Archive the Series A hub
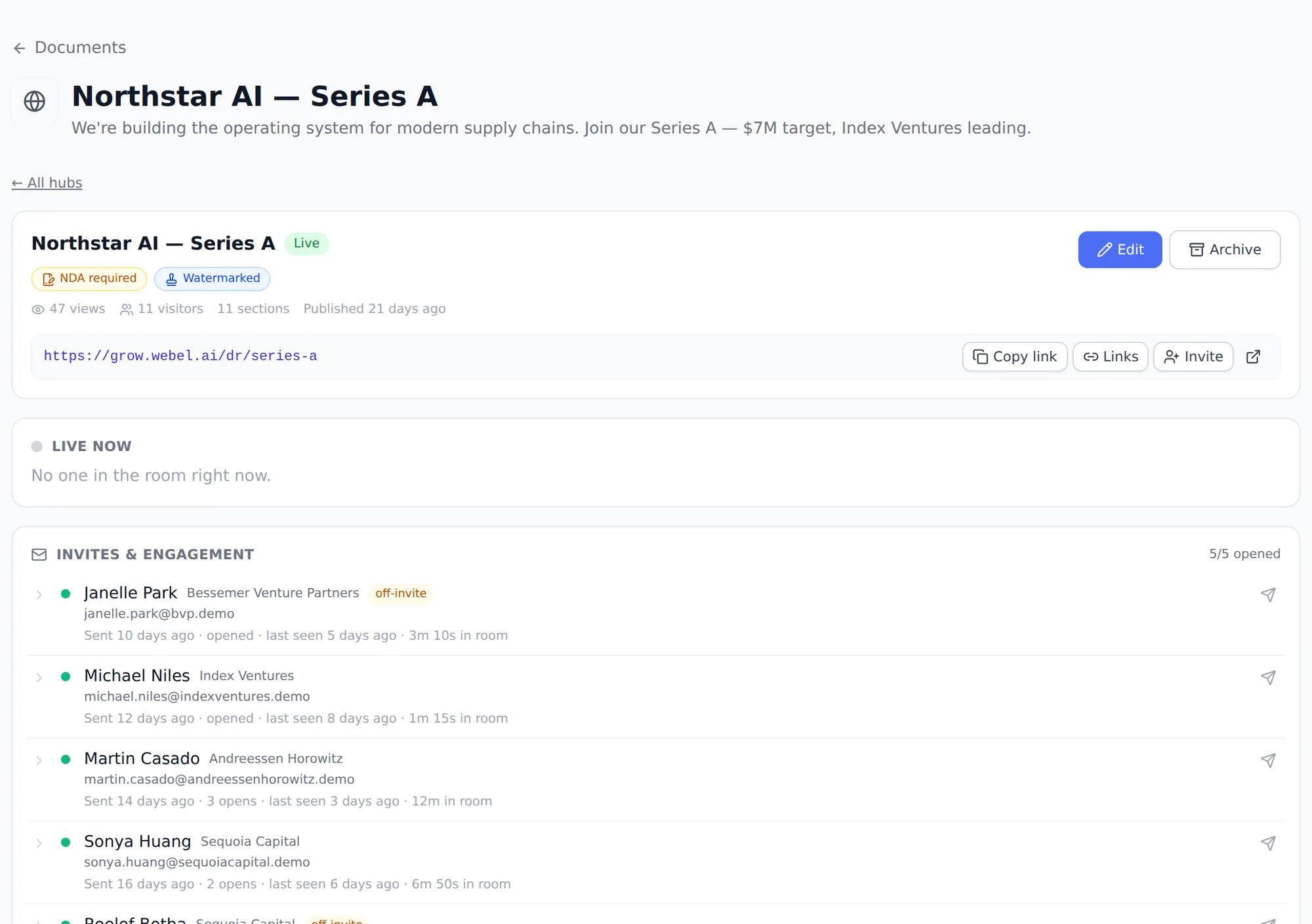The image size is (1312, 924). [1225, 250]
